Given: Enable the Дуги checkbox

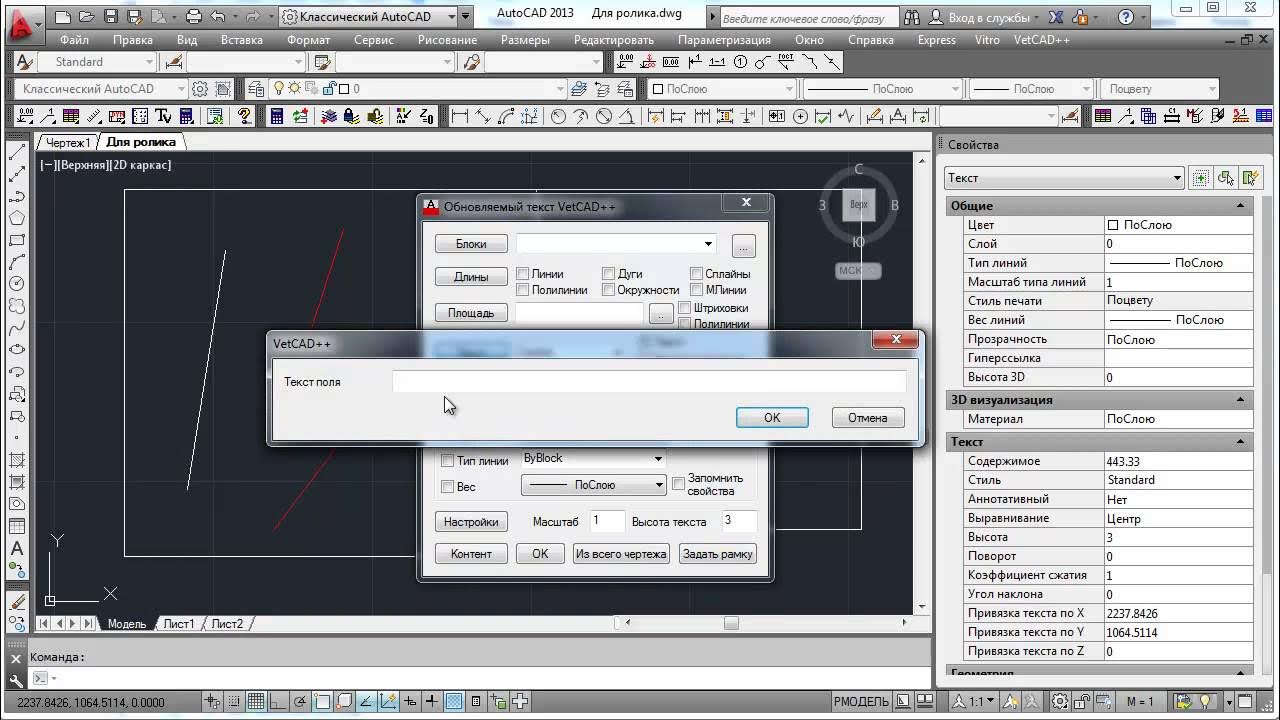Looking at the screenshot, I should (x=608, y=273).
